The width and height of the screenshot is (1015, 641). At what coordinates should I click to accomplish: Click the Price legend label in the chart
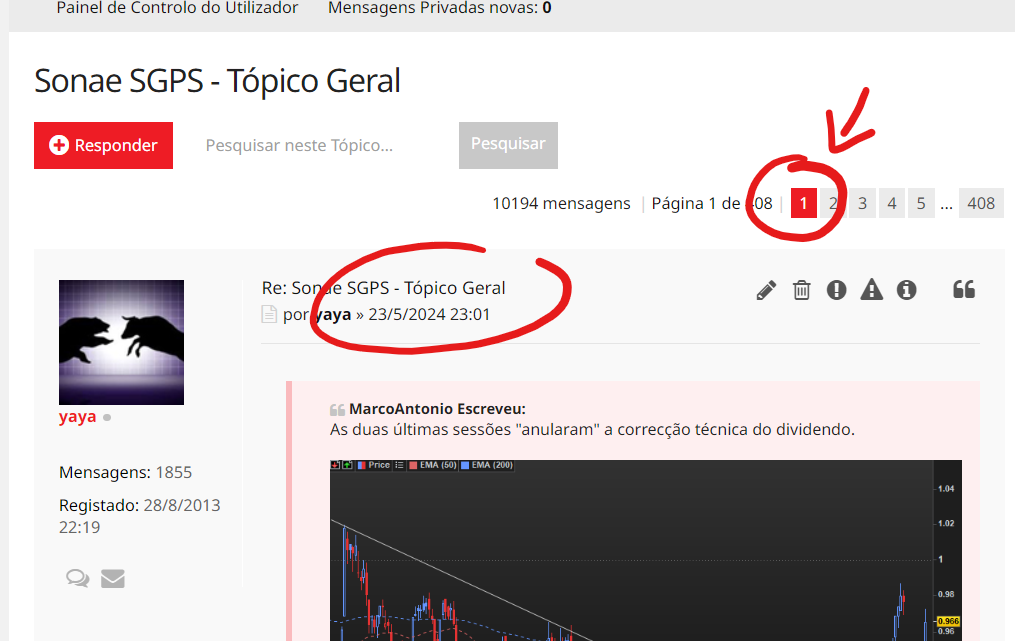pyautogui.click(x=379, y=465)
